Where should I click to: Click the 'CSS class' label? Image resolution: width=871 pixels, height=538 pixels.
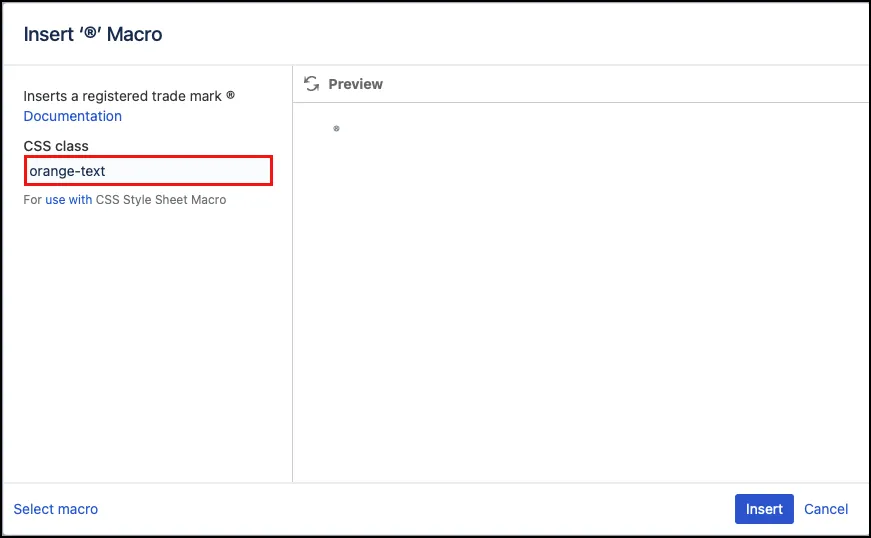(56, 146)
